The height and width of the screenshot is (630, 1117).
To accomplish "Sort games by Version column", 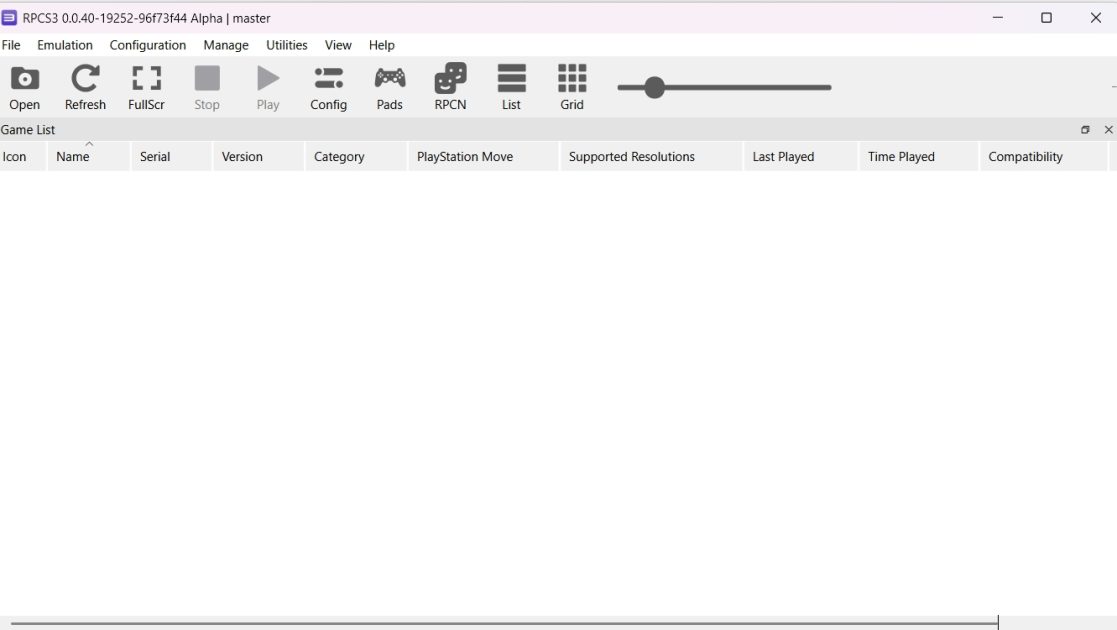I will [259, 157].
